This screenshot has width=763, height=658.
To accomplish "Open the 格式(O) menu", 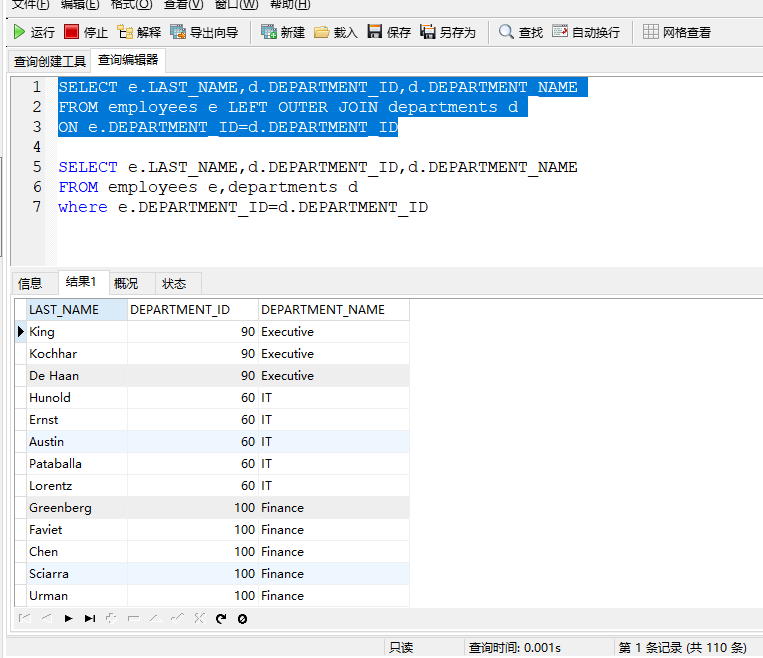I will pos(131,5).
